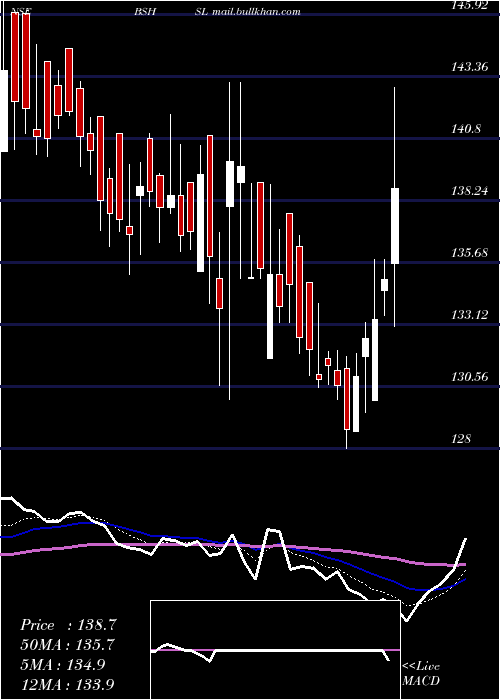
Task: Click the 50MA : 135.7 readout
Action: tap(68, 645)
